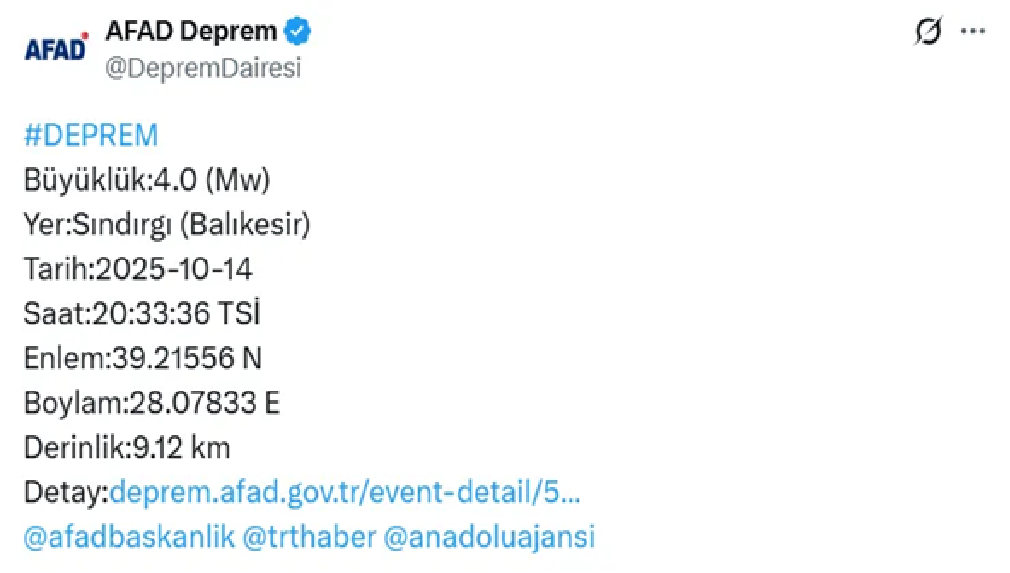Open the #DEPREM hashtag

tap(91, 135)
